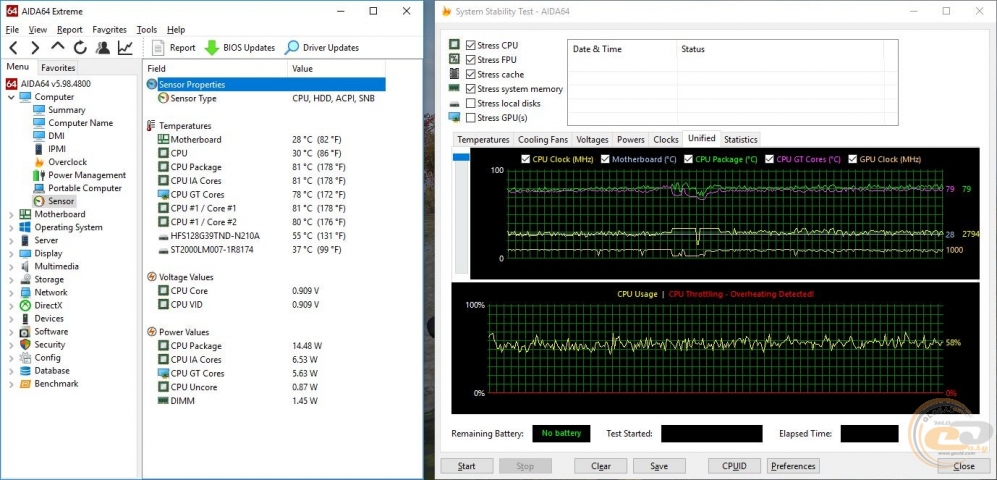Toggle the Stress cache checkbox
Screen dimensions: 997x480
[471, 74]
